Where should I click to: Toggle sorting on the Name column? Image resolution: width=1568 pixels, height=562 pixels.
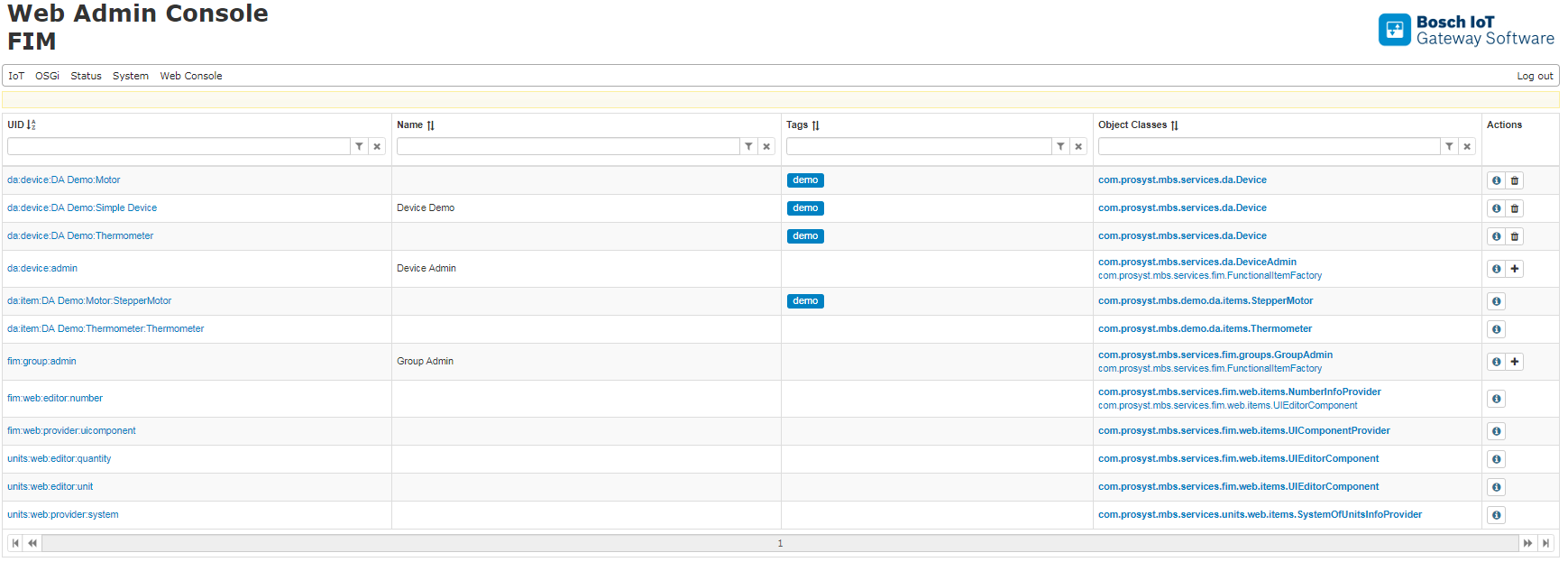point(430,125)
